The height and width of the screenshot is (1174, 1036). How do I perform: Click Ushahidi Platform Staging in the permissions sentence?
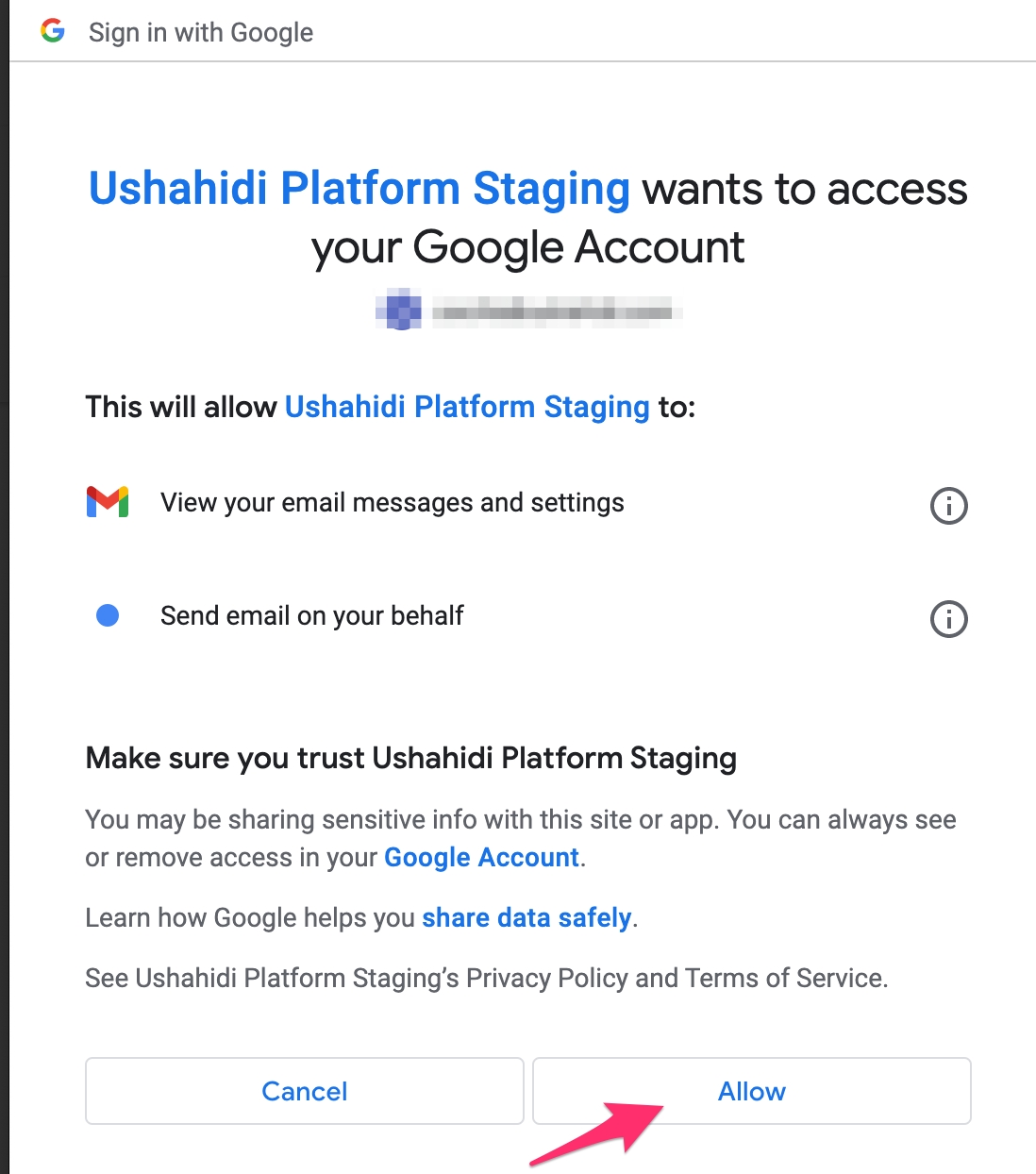point(467,407)
